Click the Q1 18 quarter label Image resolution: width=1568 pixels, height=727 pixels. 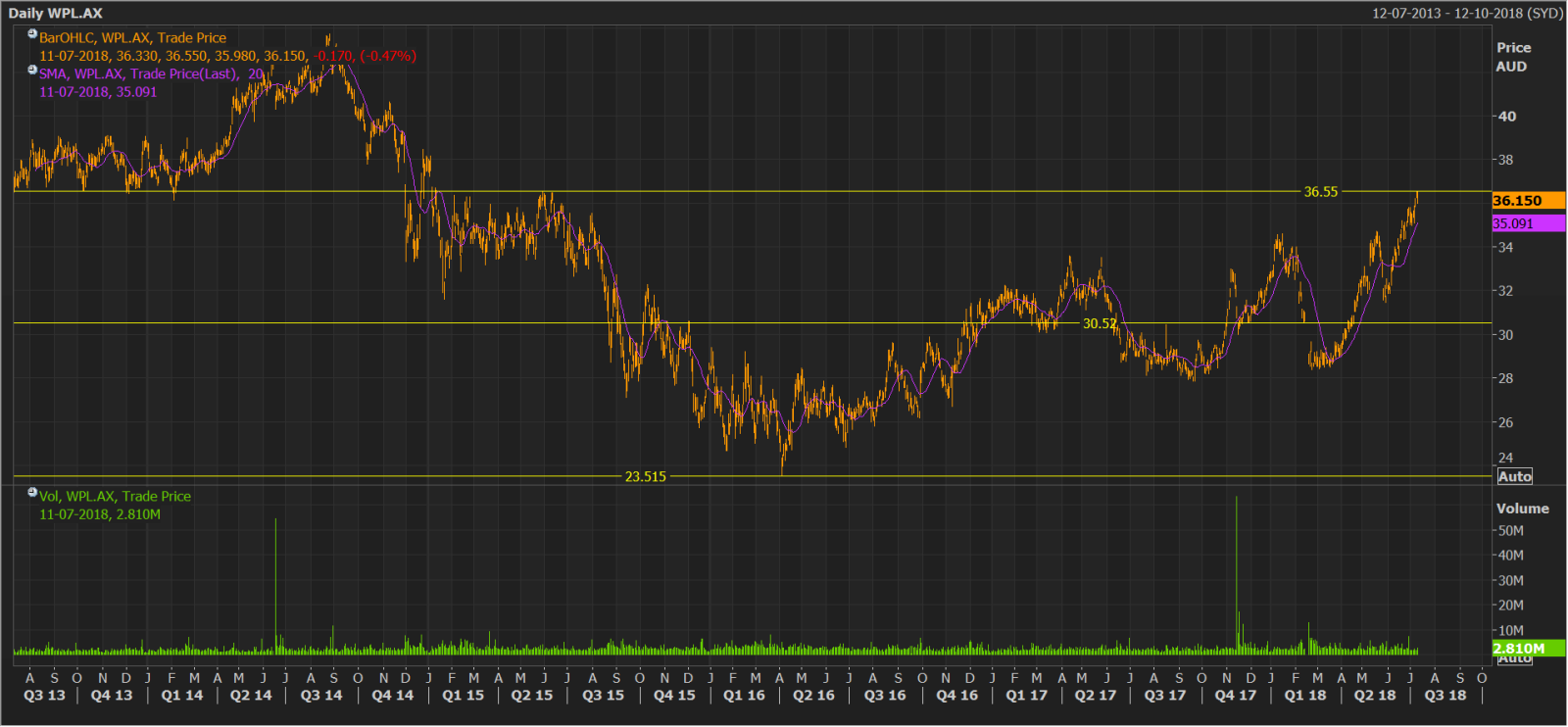click(x=1305, y=696)
